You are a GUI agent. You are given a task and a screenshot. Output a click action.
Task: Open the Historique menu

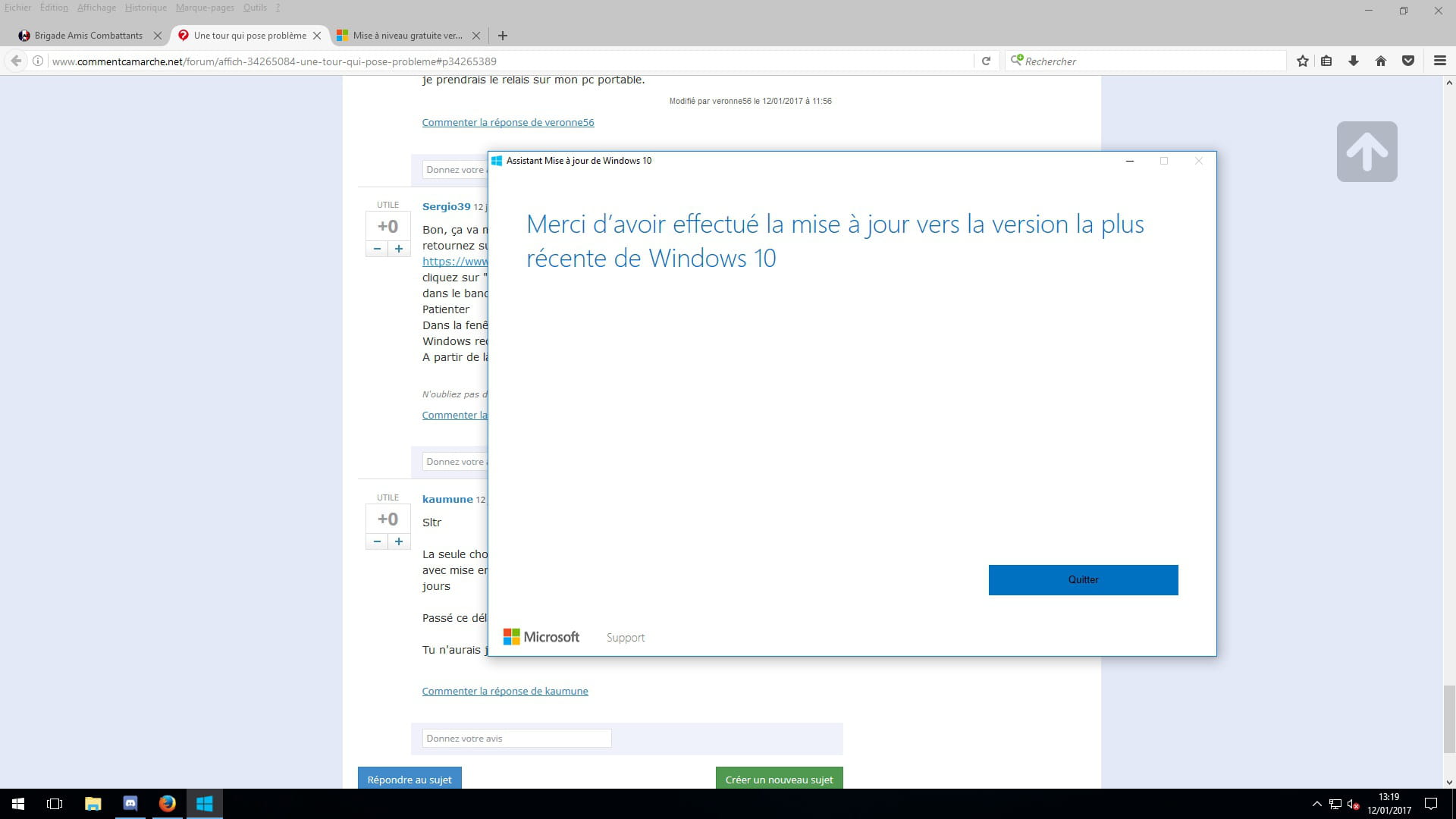point(146,8)
